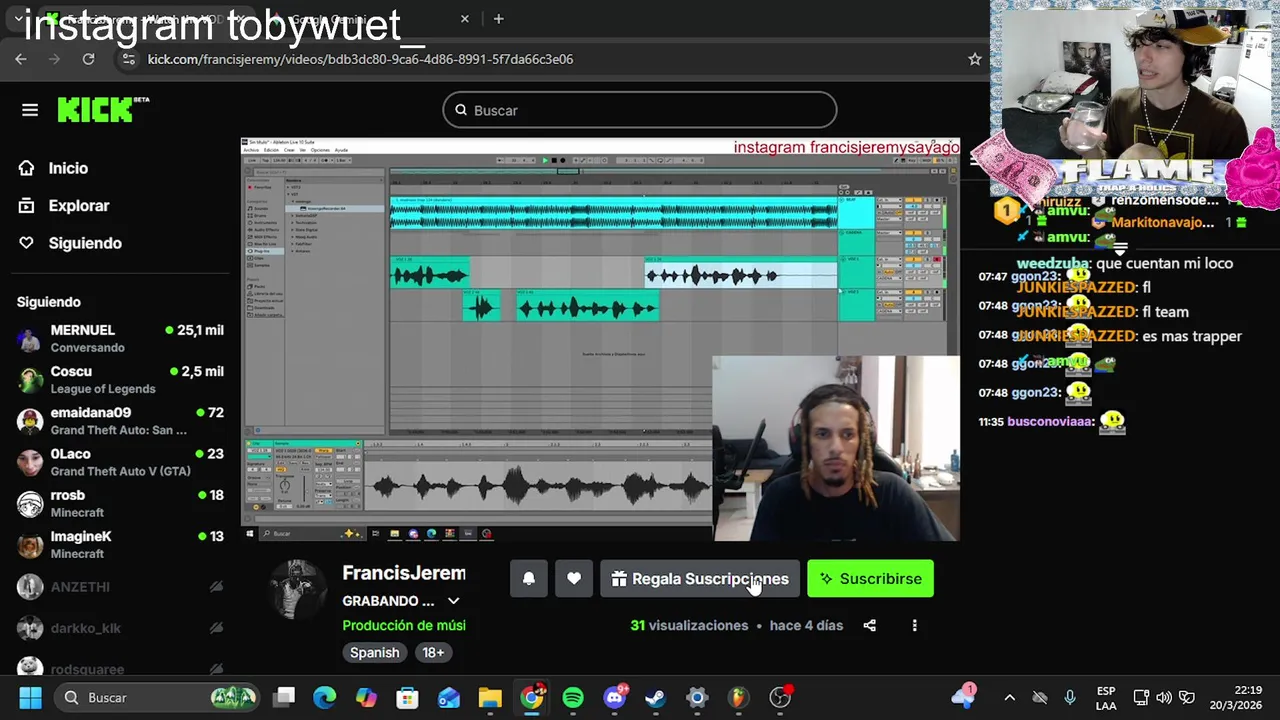Open Task View on the taskbar
The width and height of the screenshot is (1280, 720).
click(x=284, y=697)
